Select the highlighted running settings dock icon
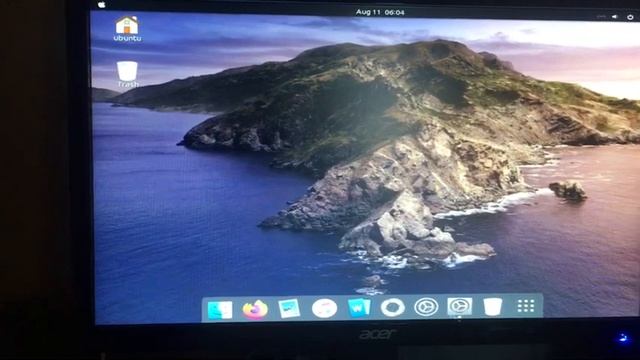 (460, 306)
